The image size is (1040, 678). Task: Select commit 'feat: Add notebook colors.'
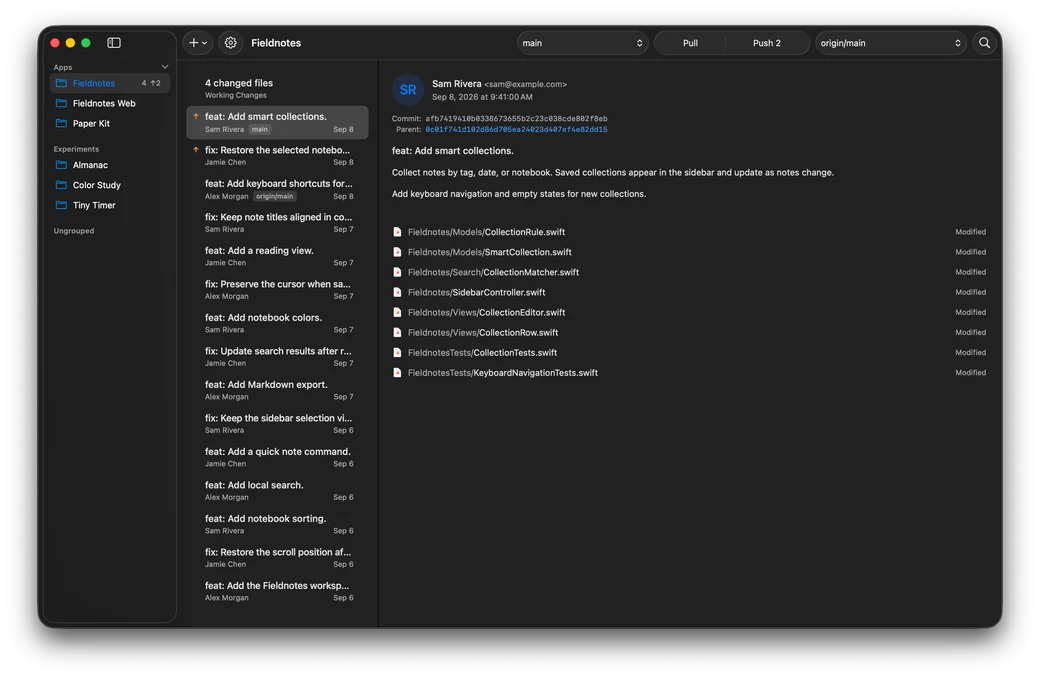coord(277,323)
